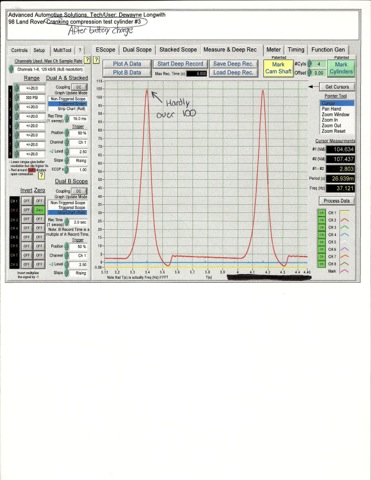The image size is (371, 480).
Task: Select Zoom Window in Pointer Tool list
Action: click(335, 114)
